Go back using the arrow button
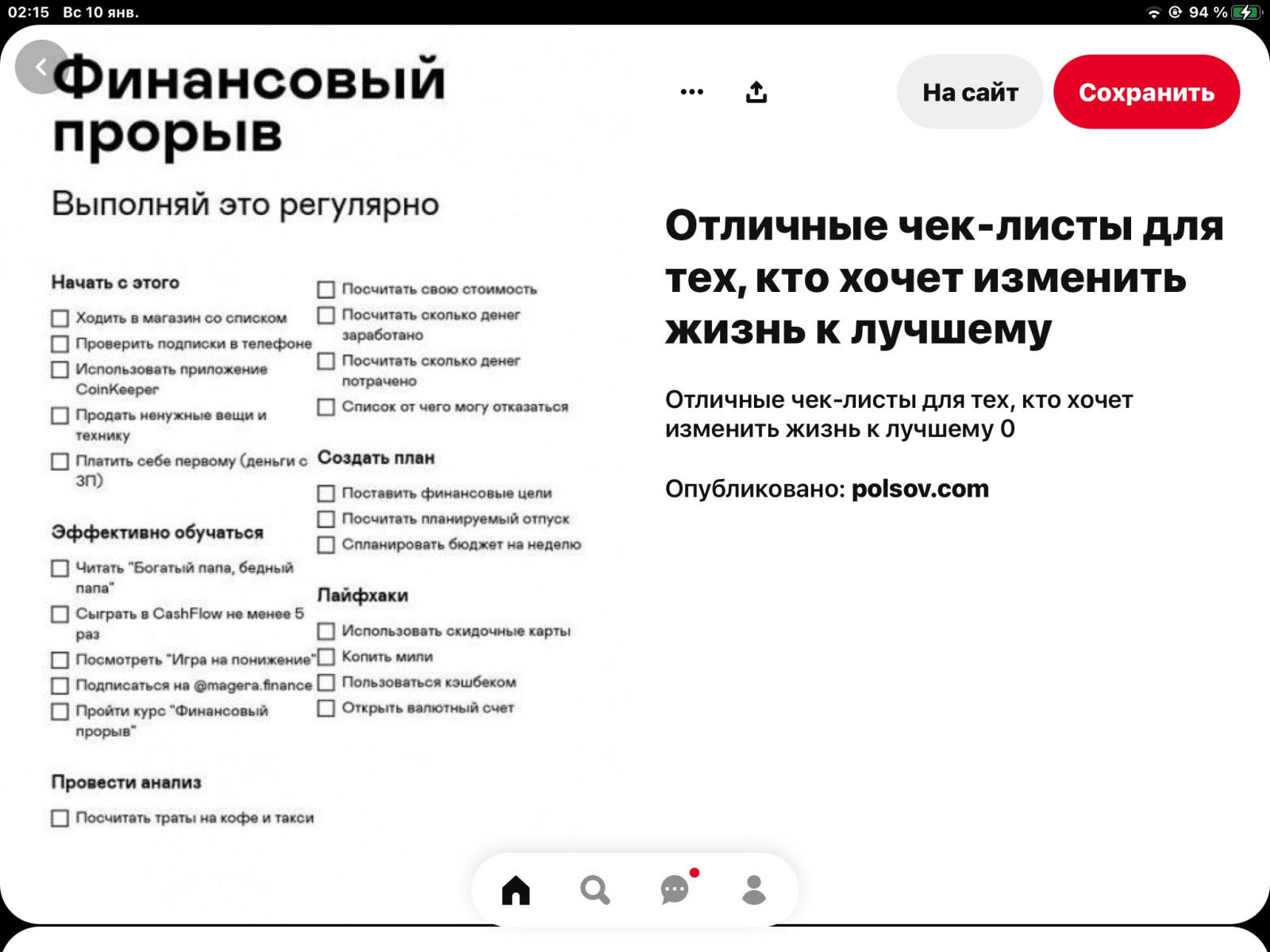The width and height of the screenshot is (1270, 952). (x=41, y=67)
